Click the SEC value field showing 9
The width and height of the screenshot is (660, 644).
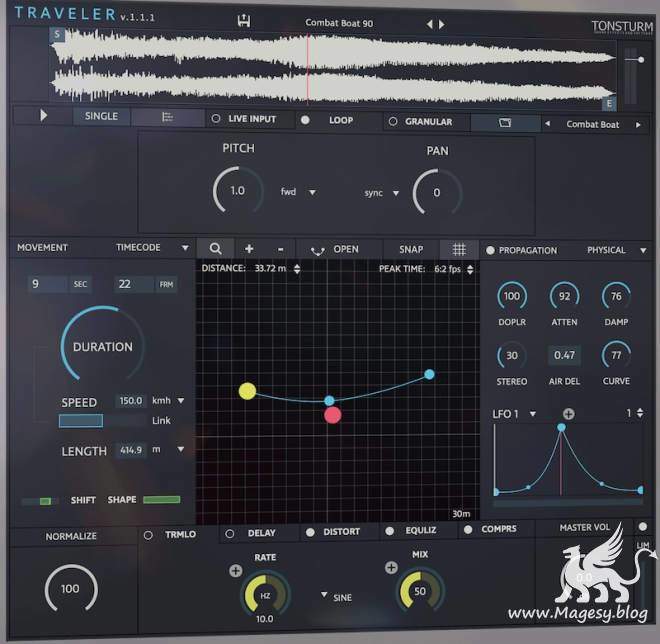[x=47, y=284]
